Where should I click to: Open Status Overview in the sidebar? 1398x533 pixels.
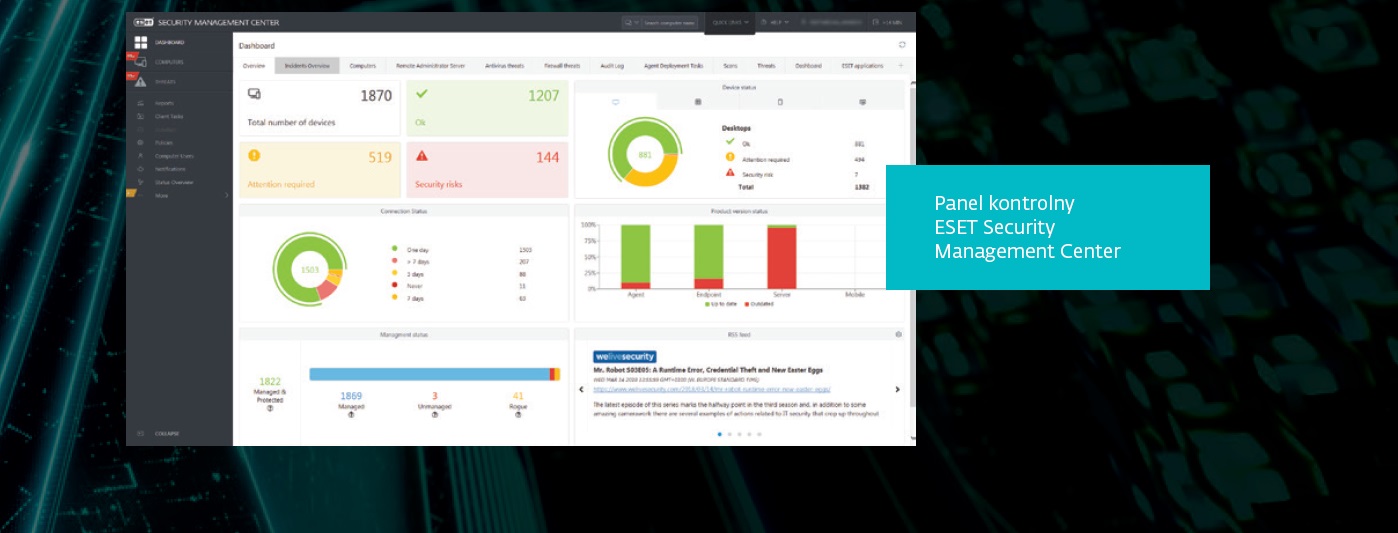click(x=174, y=182)
